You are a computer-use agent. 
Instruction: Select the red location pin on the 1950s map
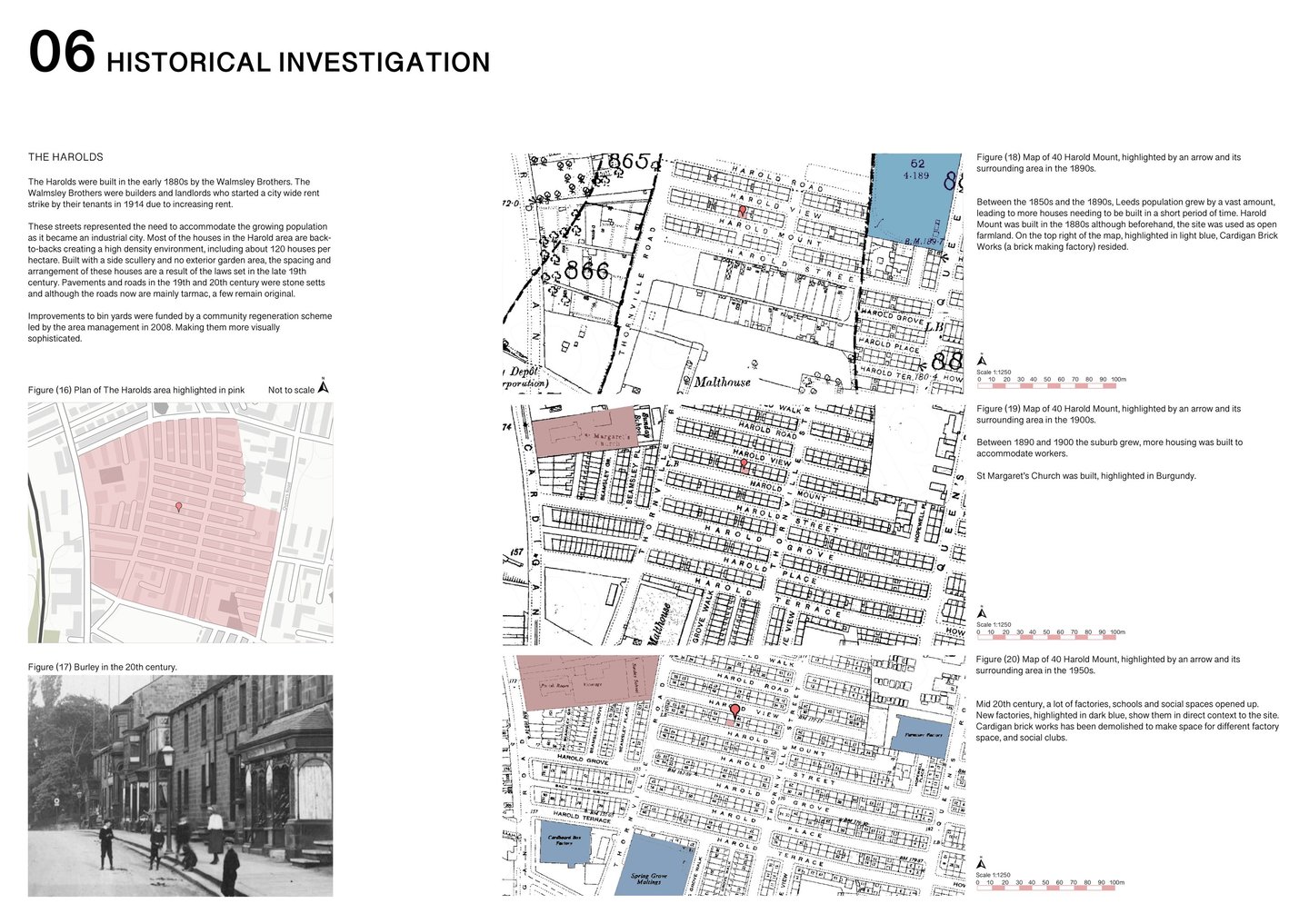pos(734,711)
